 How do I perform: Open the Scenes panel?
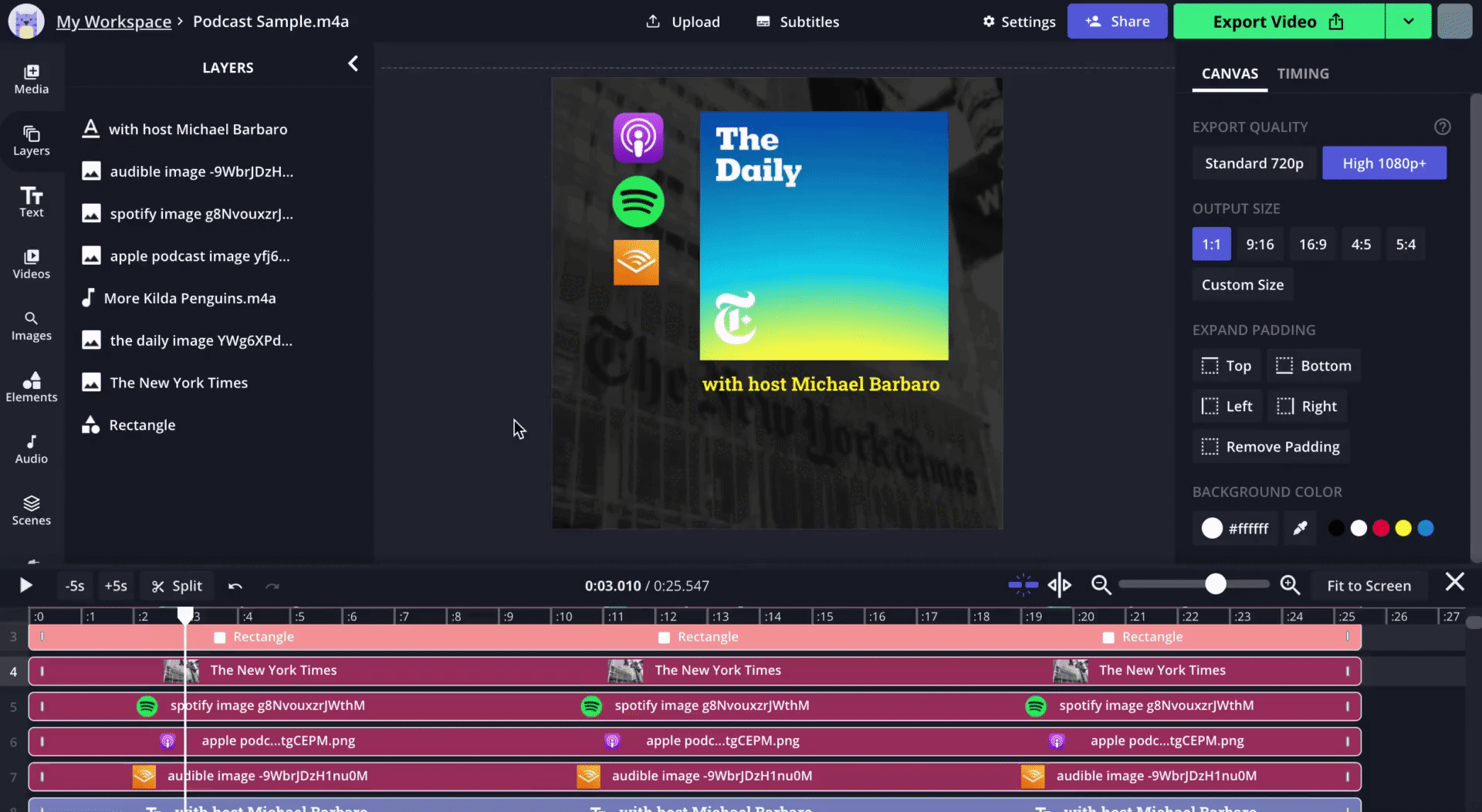[x=31, y=510]
